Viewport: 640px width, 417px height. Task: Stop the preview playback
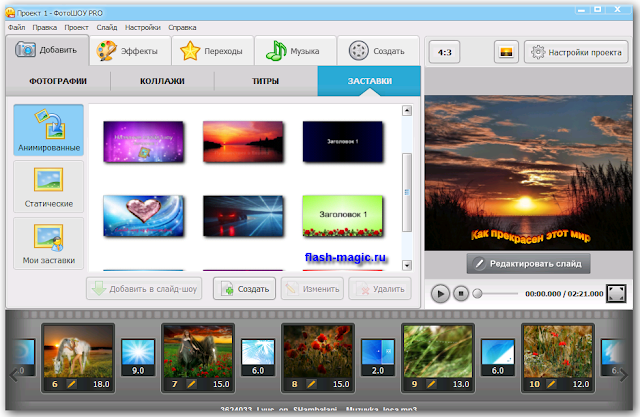pos(461,293)
